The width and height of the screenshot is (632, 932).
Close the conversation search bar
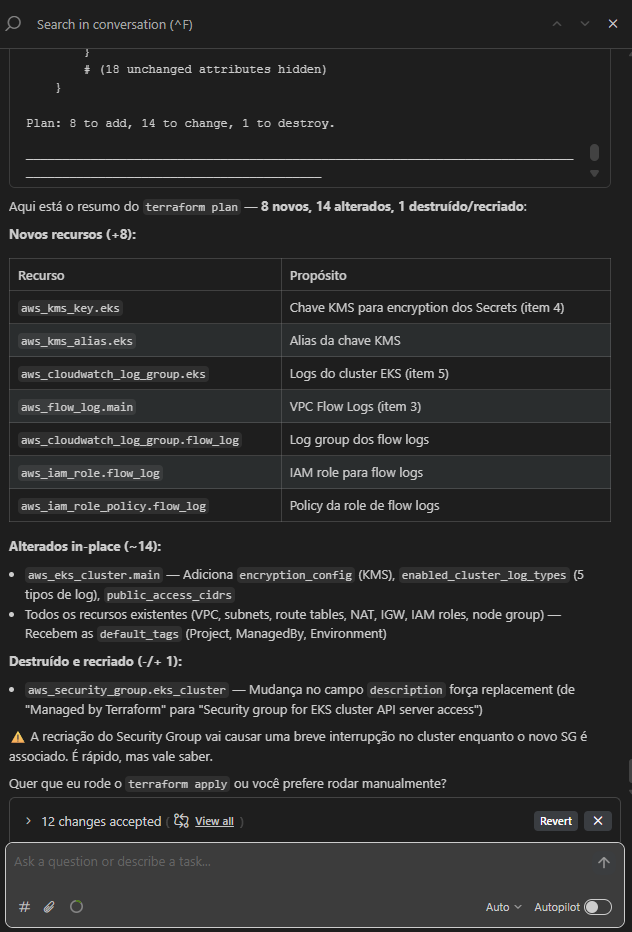click(613, 23)
